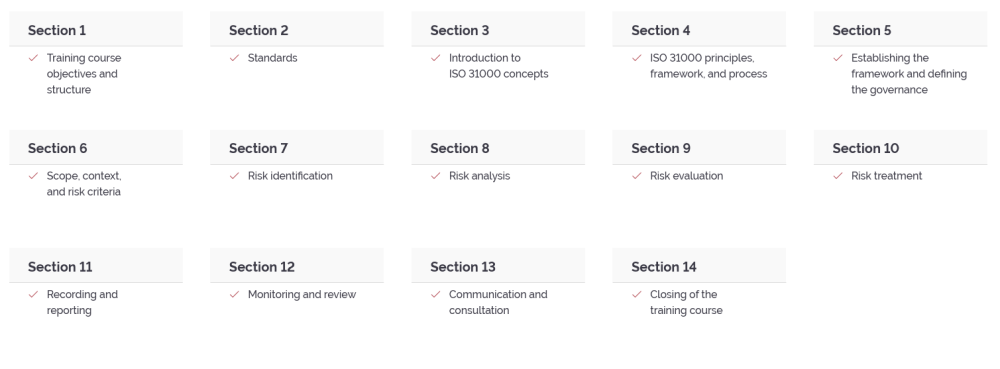Click checkmark beside Introduction to ISO 31000 concepts
1000x369 pixels.
(436, 58)
